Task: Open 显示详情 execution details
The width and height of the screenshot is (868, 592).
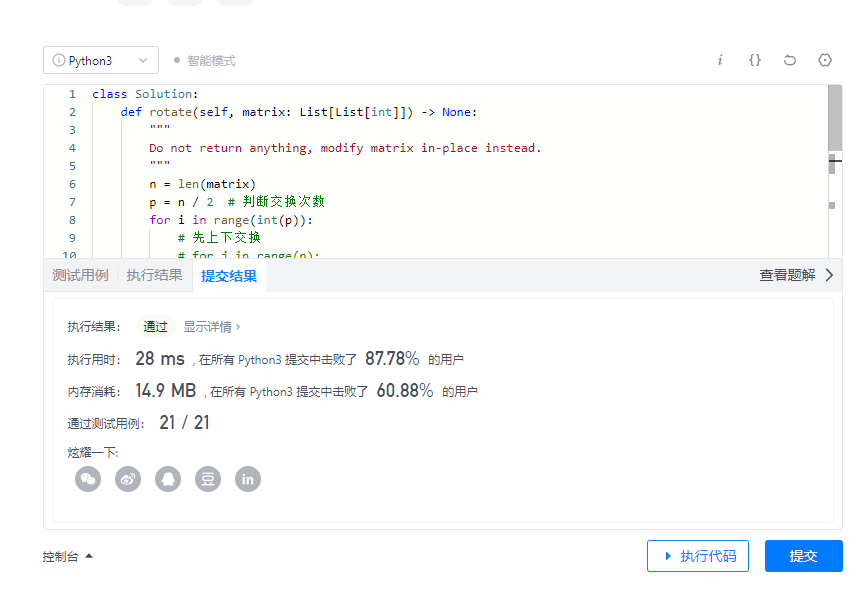Action: (x=213, y=325)
